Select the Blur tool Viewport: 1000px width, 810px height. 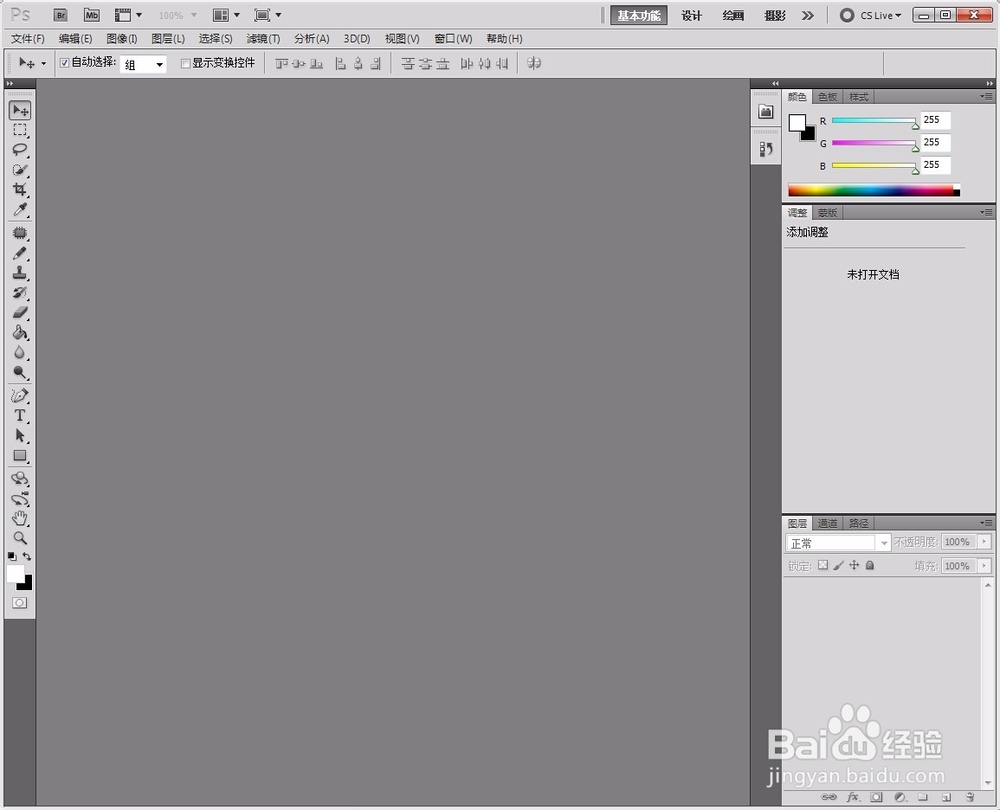tap(20, 352)
